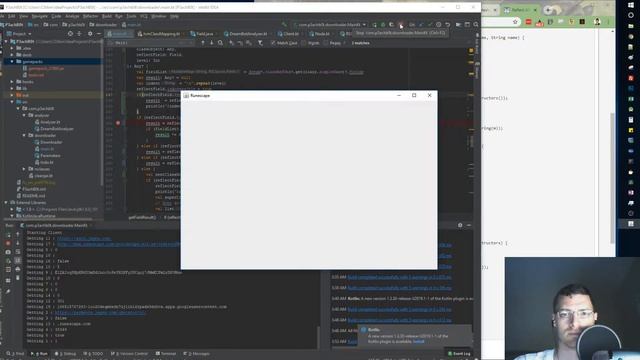This screenshot has width=640, height=360.
Task: Click the green Run button in toolbar
Action: coord(374,25)
